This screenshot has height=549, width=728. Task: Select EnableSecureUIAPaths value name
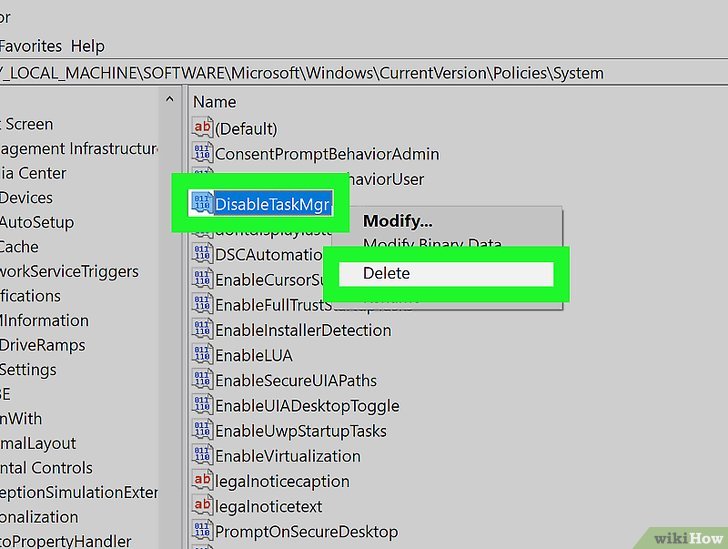click(x=296, y=380)
